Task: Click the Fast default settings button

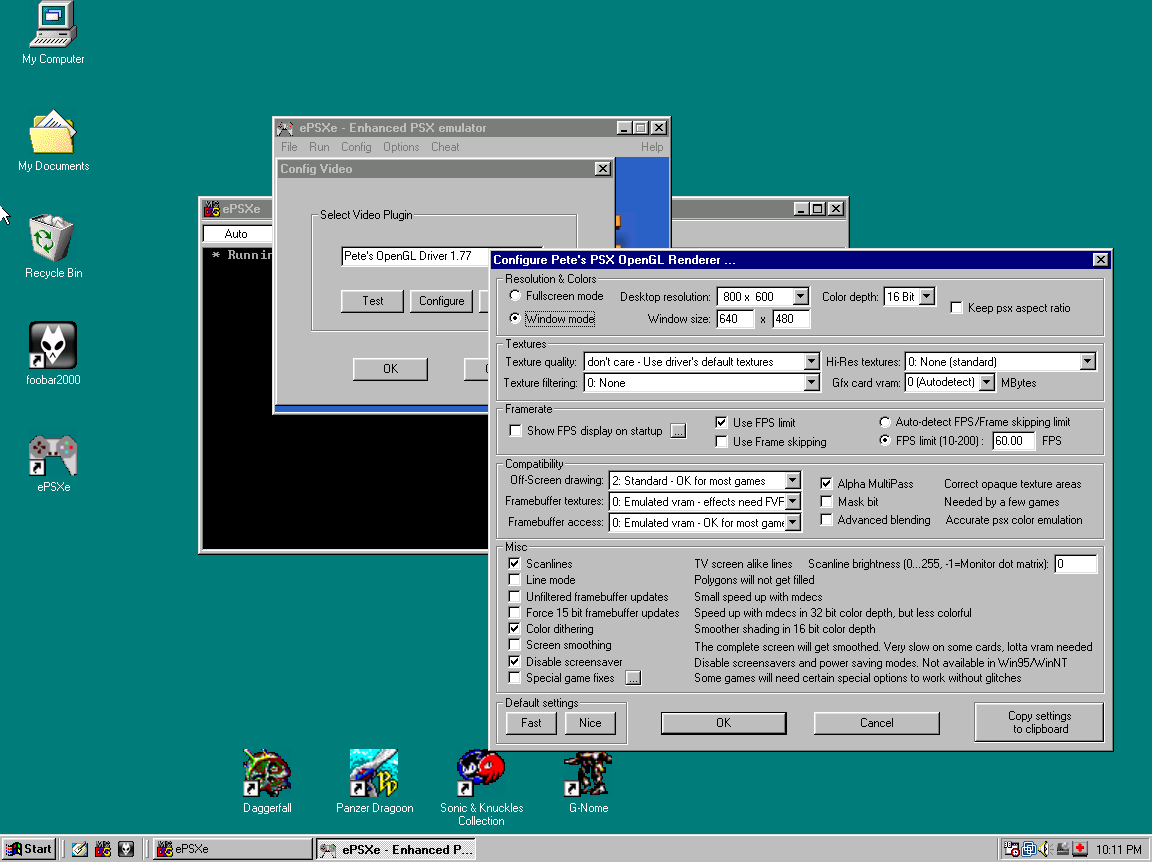Action: 531,722
